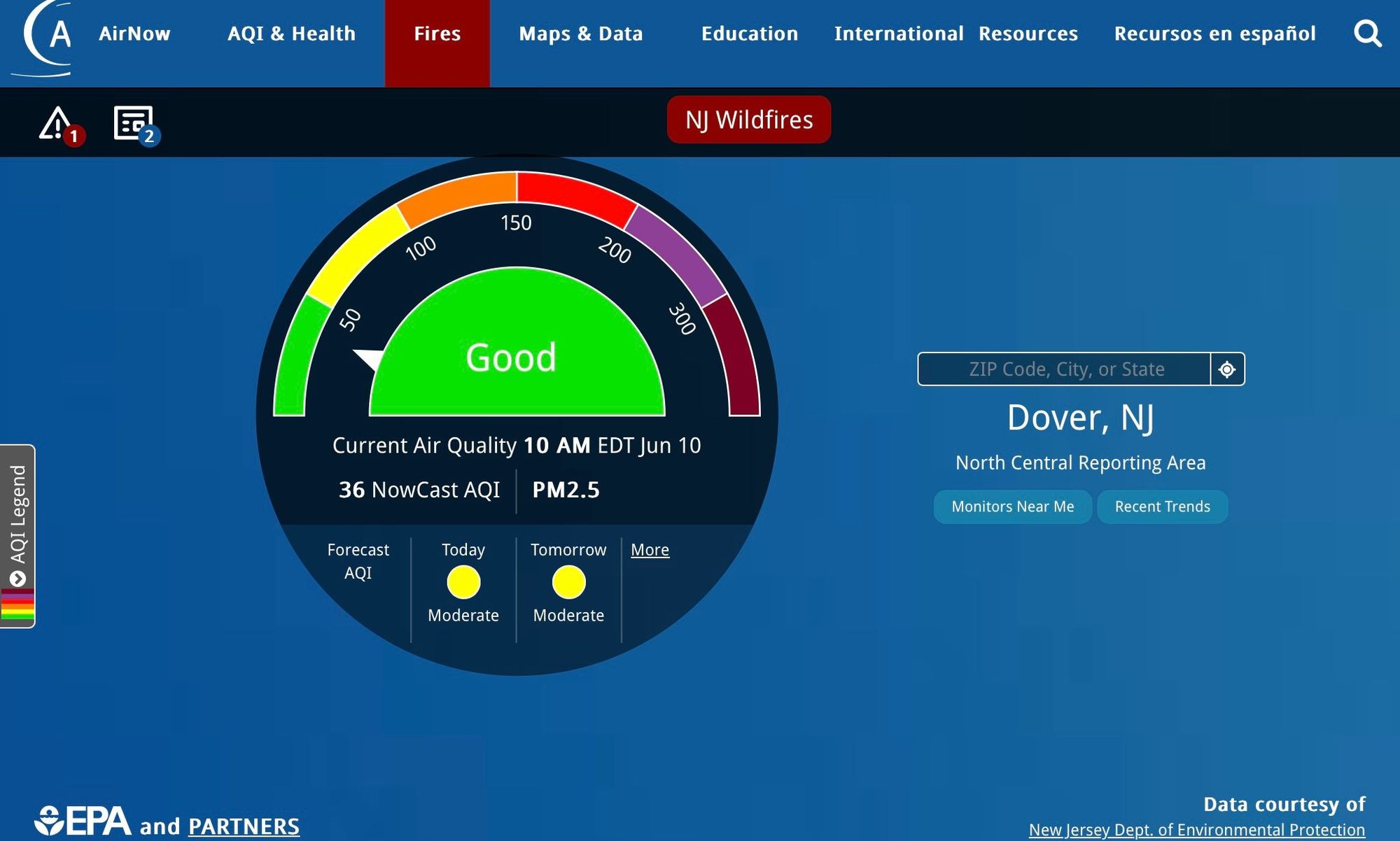Open the AQI & Health menu
This screenshot has width=1400, height=841.
pyautogui.click(x=291, y=34)
